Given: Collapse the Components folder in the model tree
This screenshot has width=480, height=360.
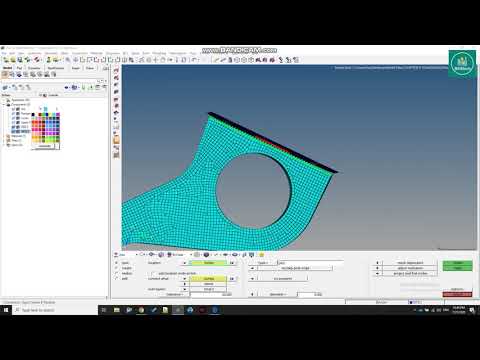Looking at the screenshot, I should pos(4,105).
